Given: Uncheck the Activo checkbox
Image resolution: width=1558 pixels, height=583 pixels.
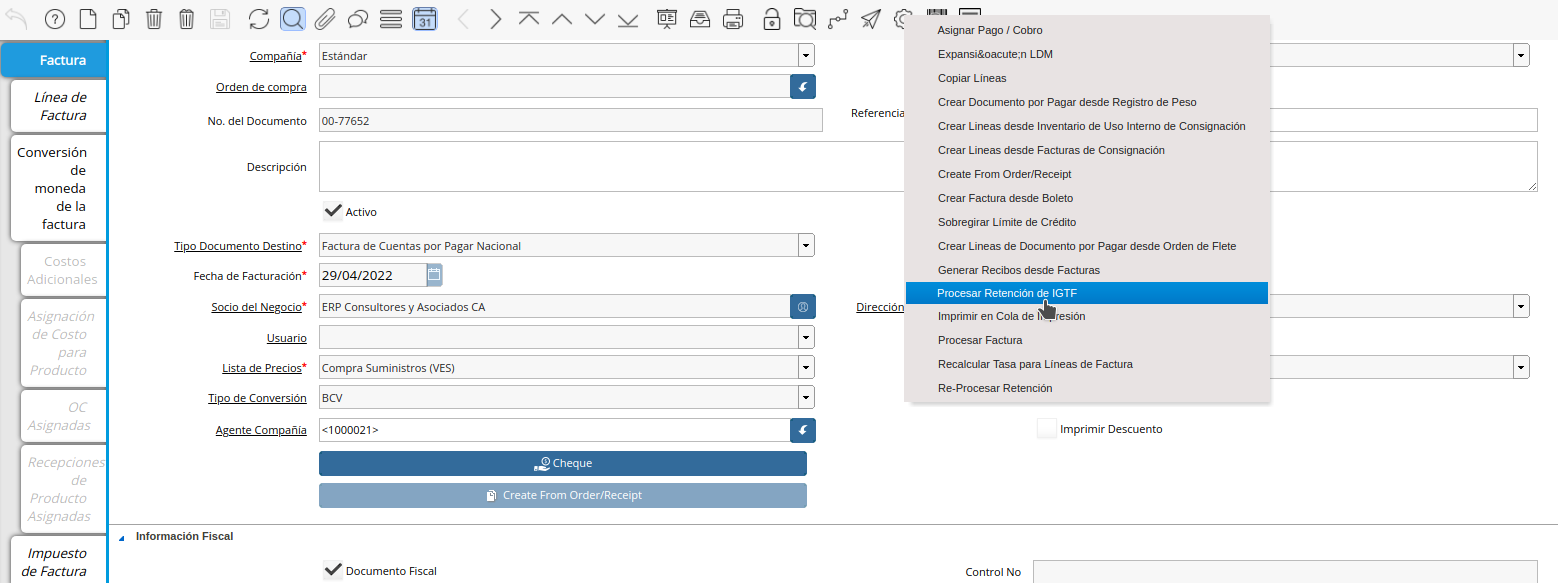Looking at the screenshot, I should (x=334, y=211).
